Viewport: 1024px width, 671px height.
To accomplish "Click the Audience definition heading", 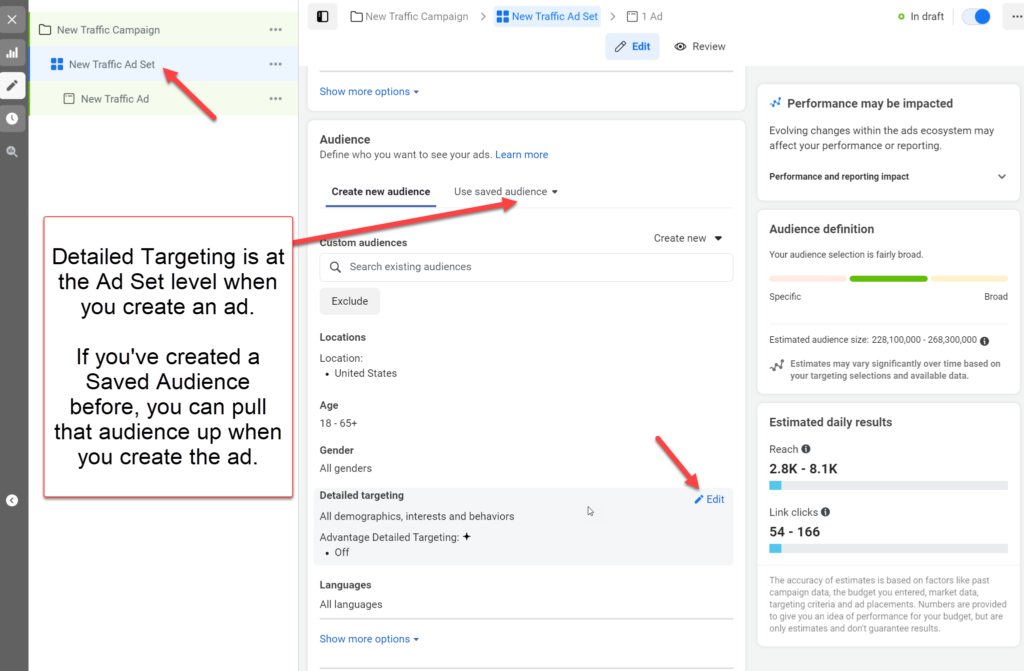I will point(822,229).
